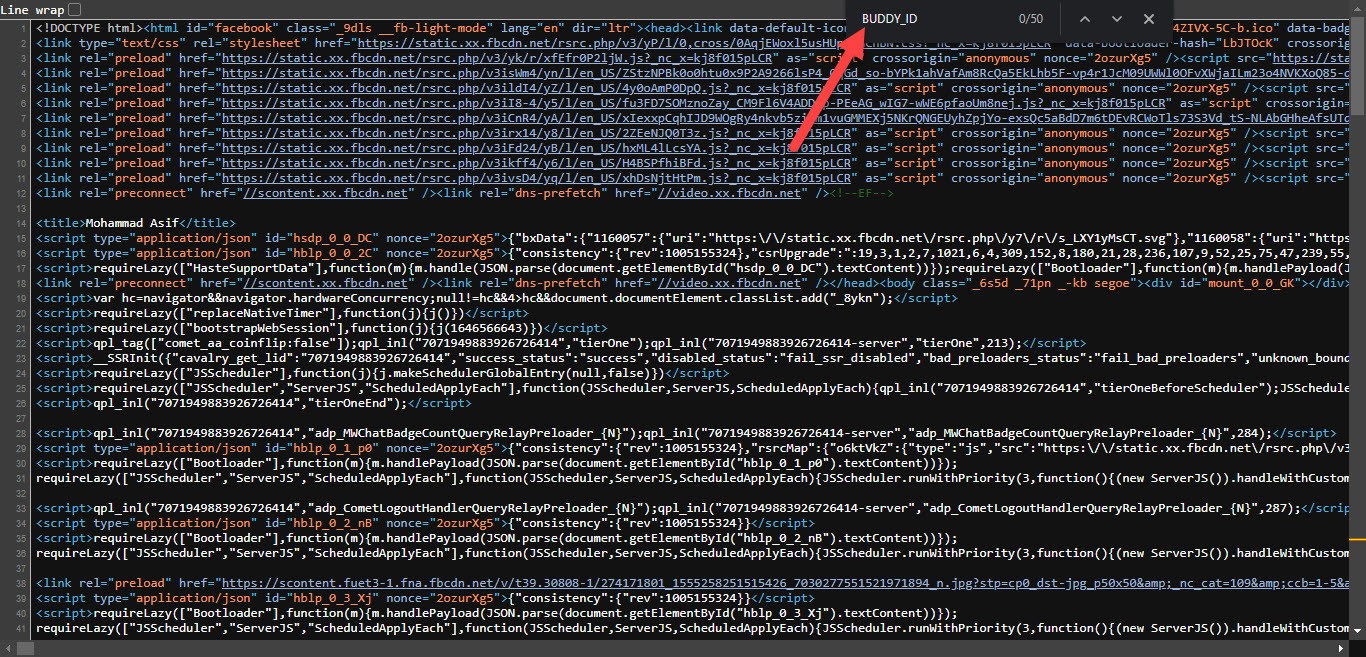Click the next match down arrow
1366x657 pixels.
coord(1117,19)
